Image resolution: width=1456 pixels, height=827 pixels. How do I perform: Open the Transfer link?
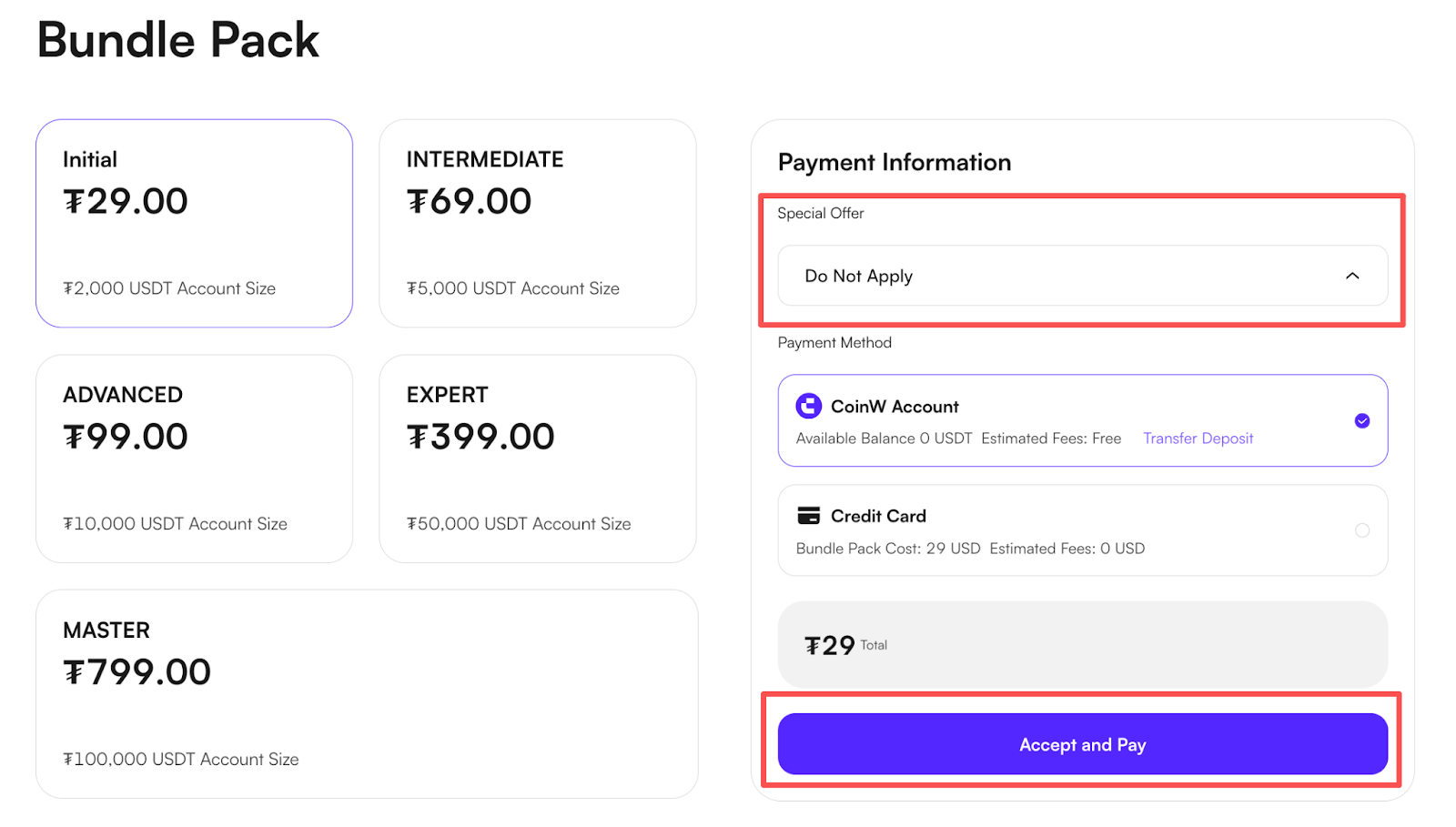tap(1169, 439)
